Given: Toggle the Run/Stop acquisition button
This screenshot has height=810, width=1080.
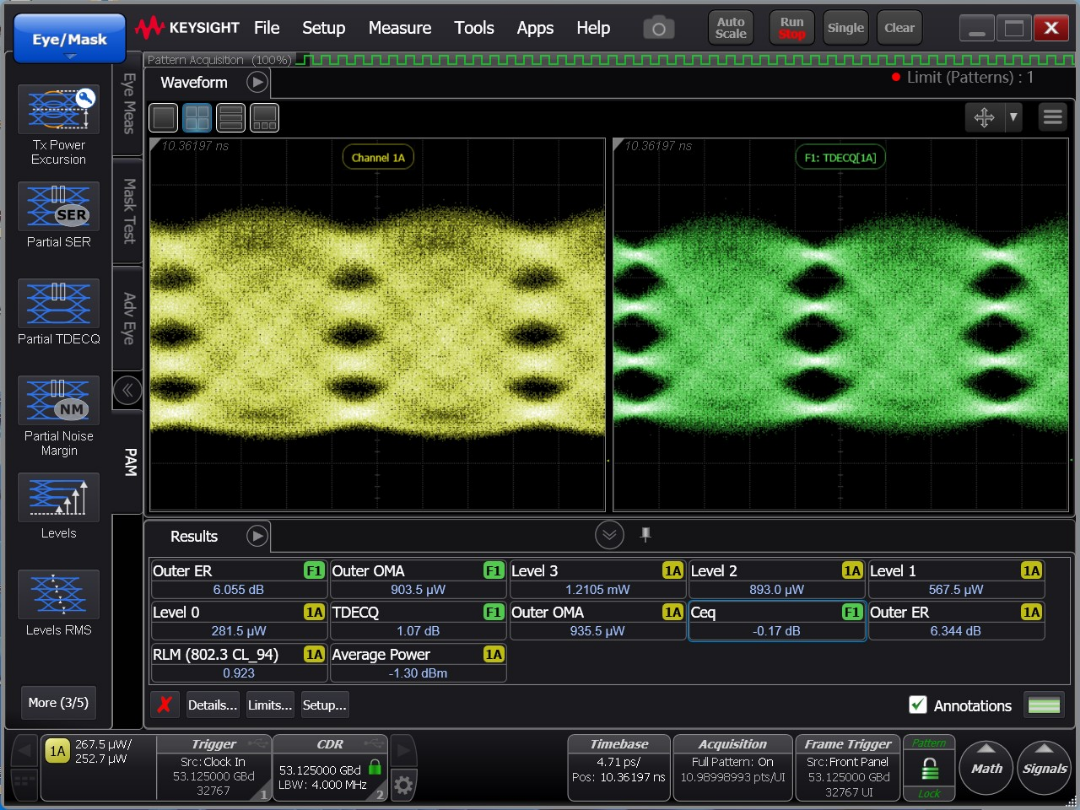Looking at the screenshot, I should (791, 28).
